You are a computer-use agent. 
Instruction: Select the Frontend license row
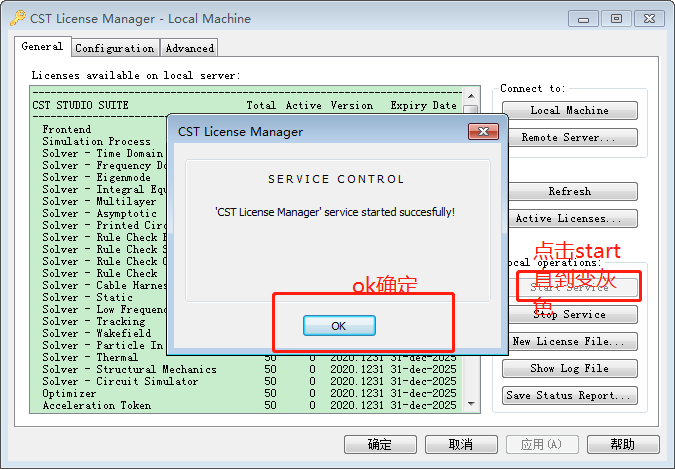pos(67,129)
